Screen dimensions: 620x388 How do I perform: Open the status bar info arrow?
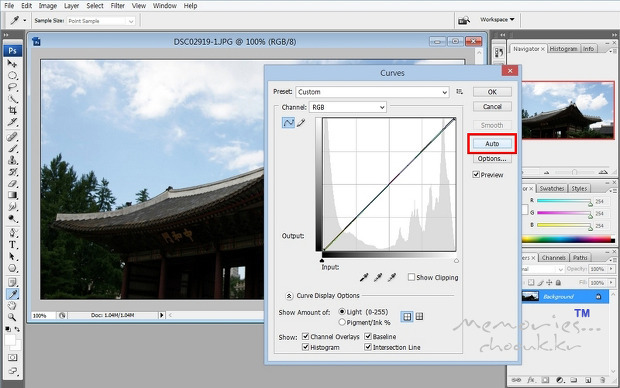(x=161, y=315)
